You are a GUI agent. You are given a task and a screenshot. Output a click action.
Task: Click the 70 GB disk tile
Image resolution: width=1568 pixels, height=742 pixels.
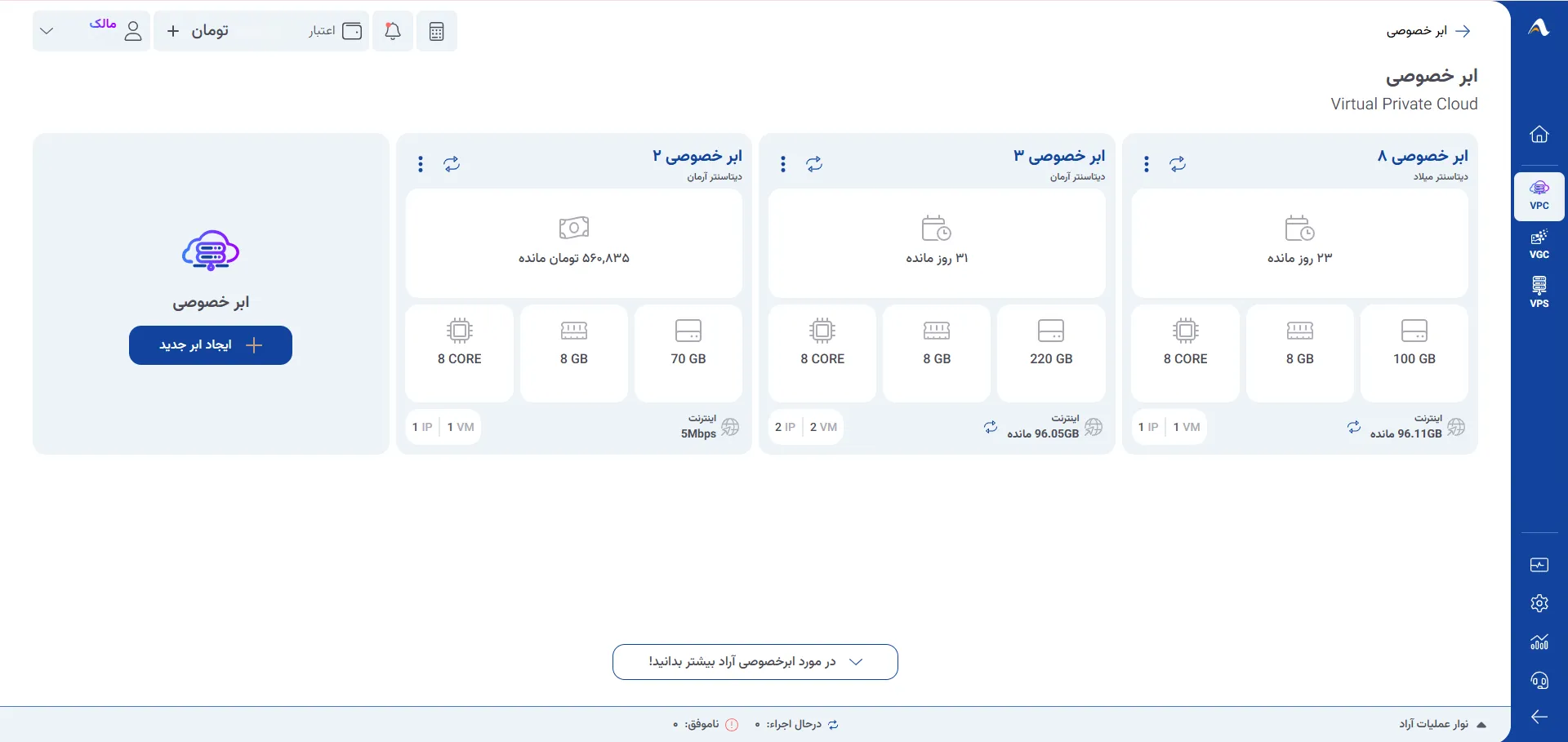(688, 353)
